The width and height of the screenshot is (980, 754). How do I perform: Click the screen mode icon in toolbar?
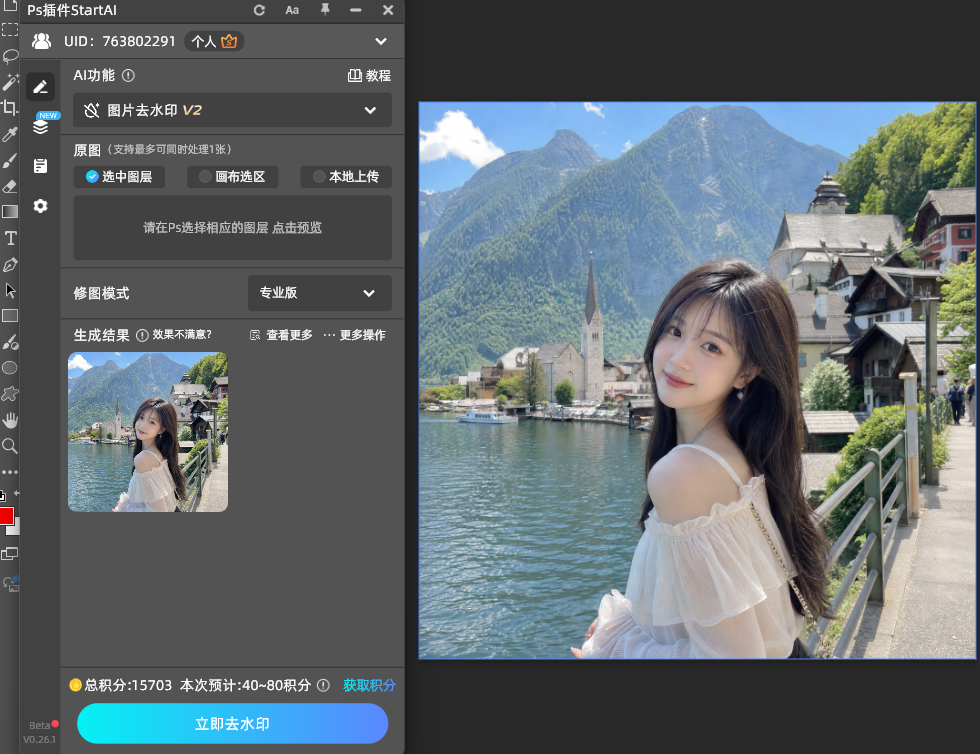pyautogui.click(x=9, y=554)
